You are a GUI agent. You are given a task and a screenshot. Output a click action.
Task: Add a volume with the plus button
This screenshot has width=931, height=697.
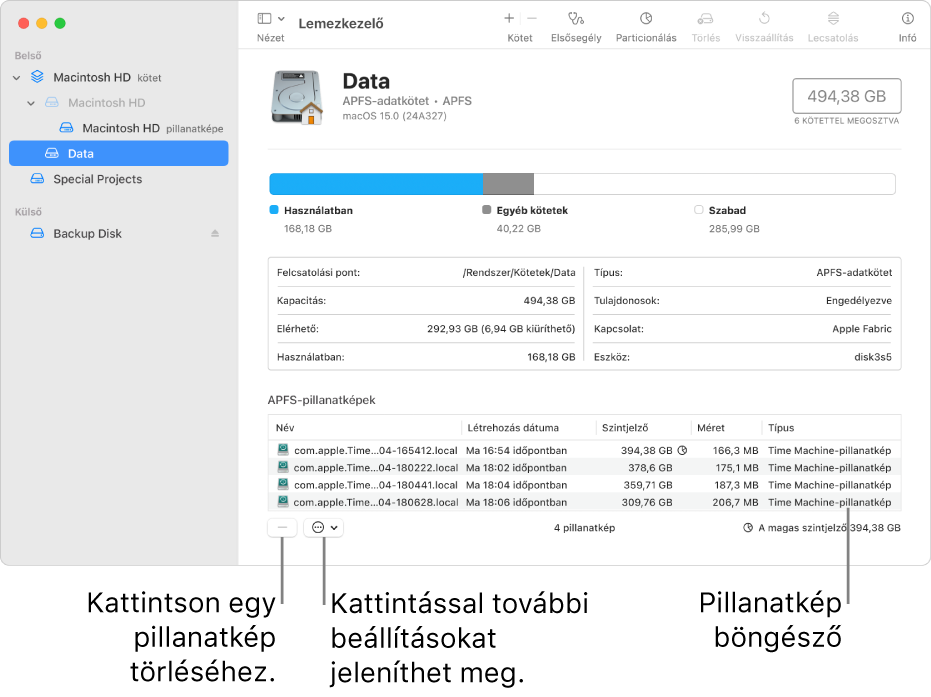point(509,18)
